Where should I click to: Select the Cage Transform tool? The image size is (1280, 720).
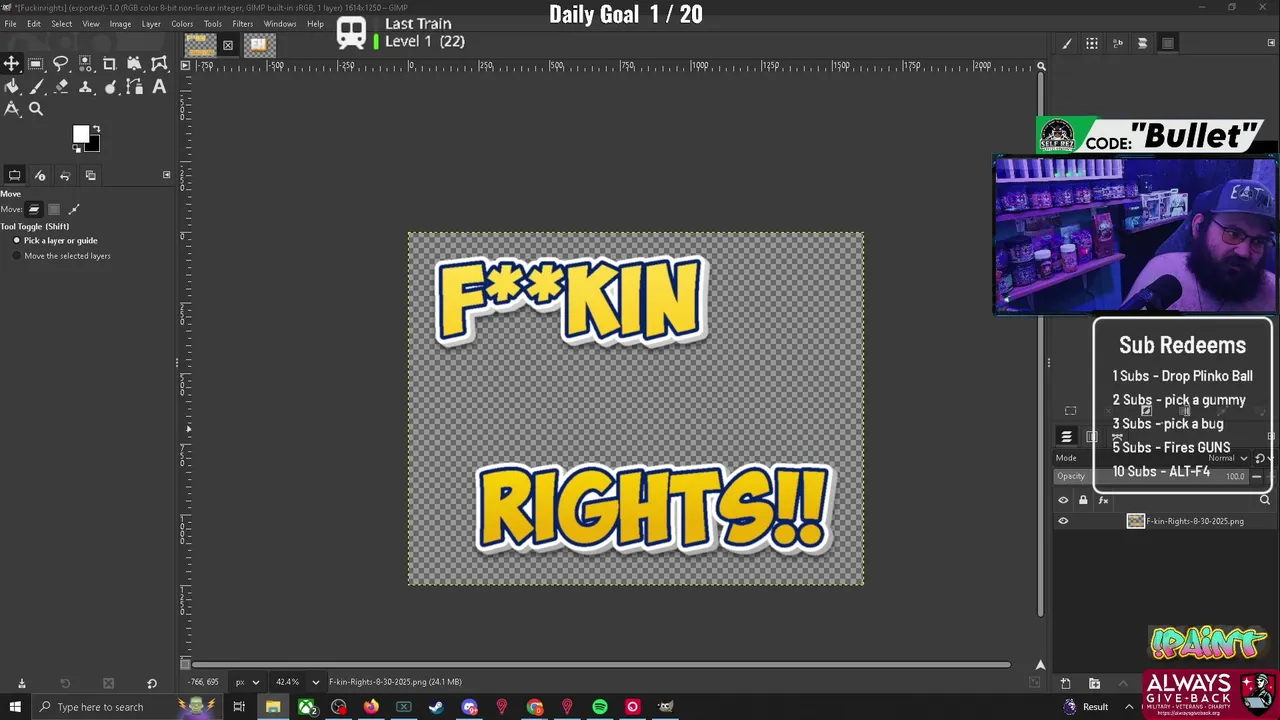(159, 64)
